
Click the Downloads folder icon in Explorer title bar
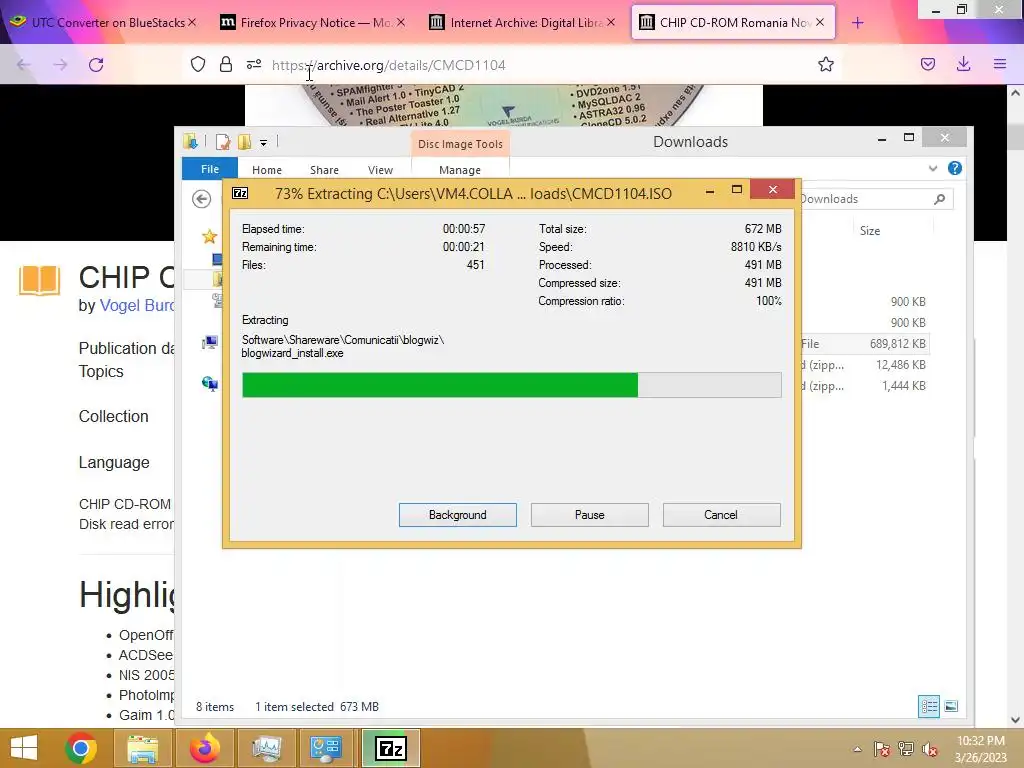191,142
